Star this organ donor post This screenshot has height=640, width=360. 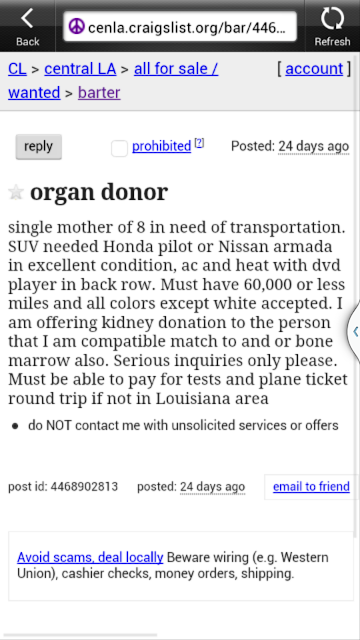(16, 192)
